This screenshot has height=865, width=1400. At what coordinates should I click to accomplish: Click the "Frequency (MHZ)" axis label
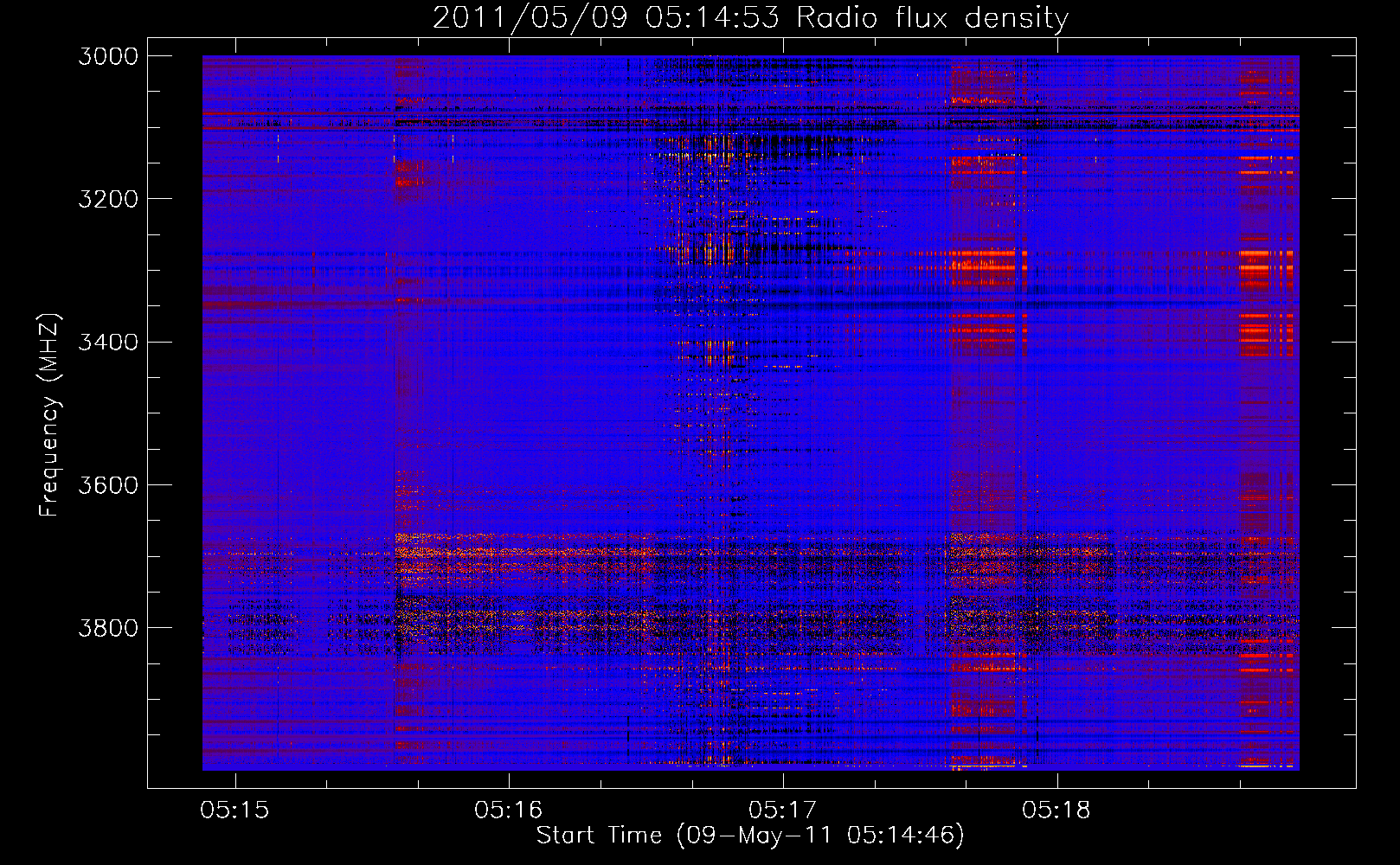(x=49, y=415)
